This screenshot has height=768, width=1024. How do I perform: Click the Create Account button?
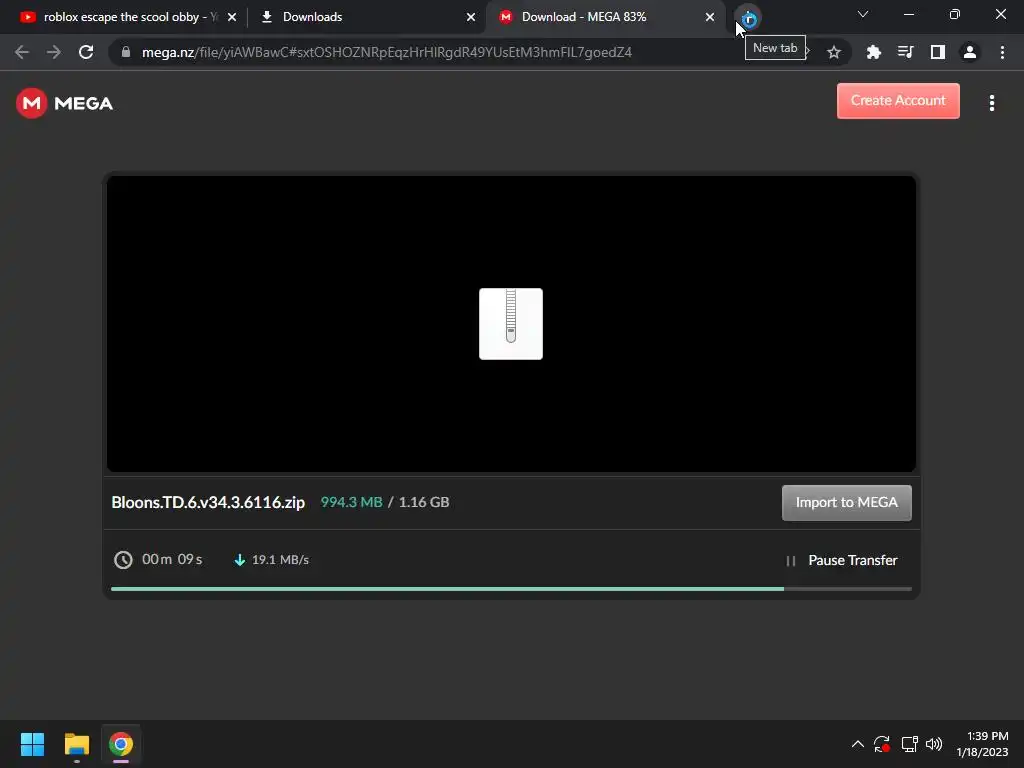pos(898,101)
